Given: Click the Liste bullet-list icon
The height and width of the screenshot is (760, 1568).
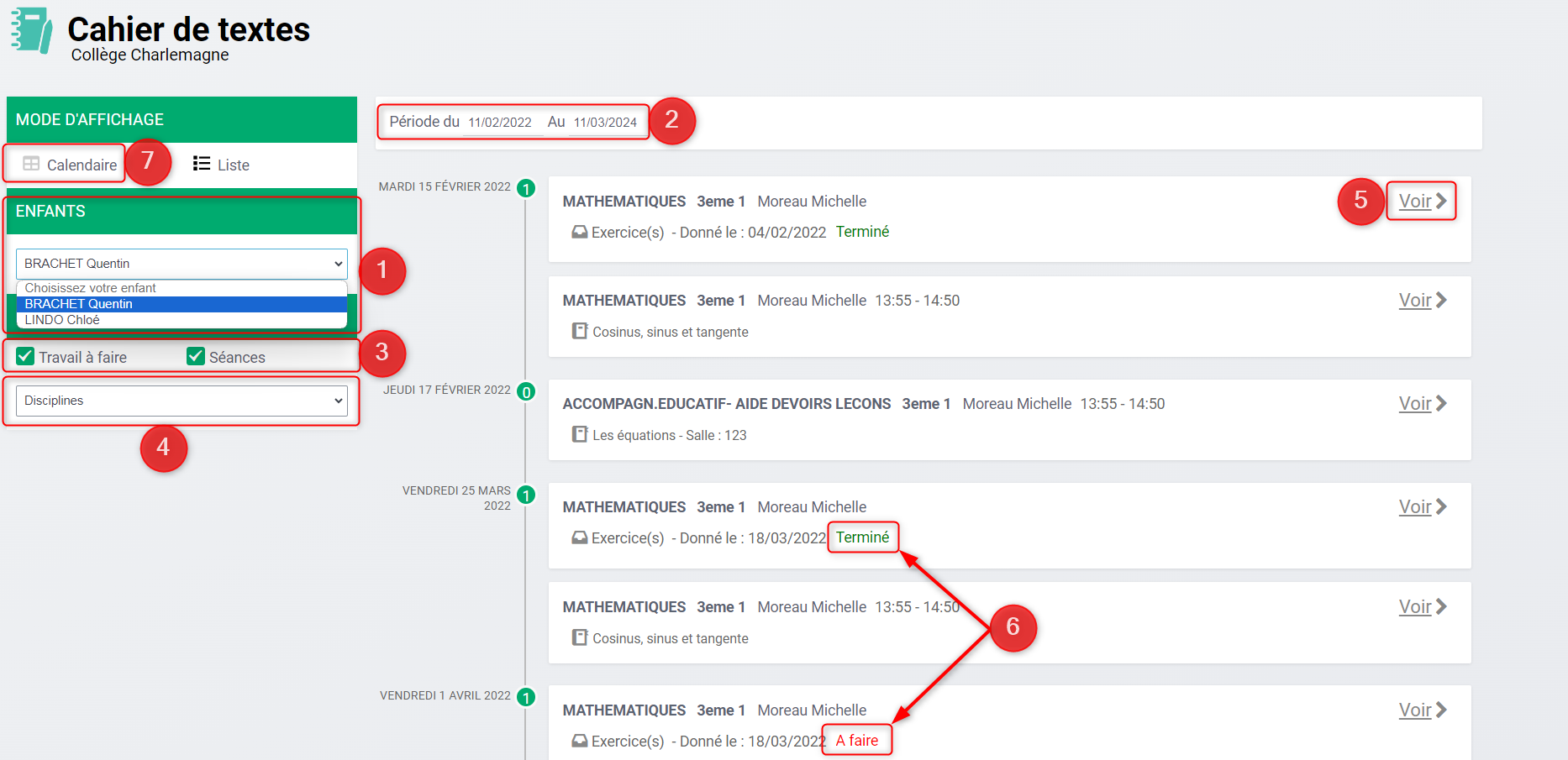Looking at the screenshot, I should (202, 164).
